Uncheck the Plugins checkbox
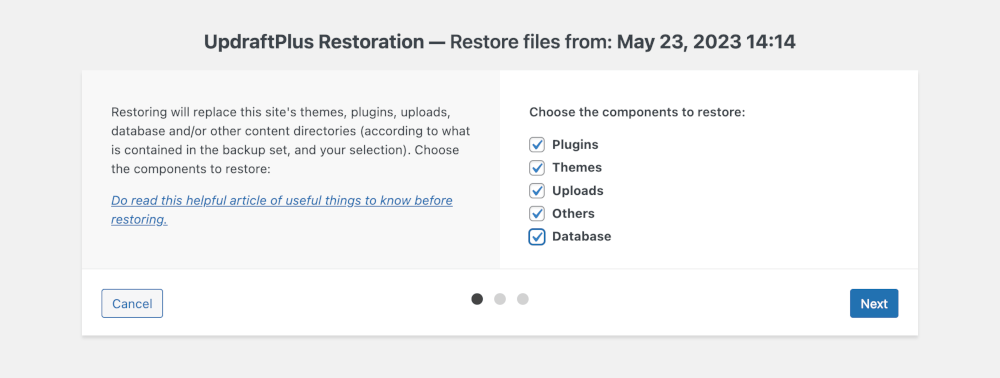 (537, 145)
